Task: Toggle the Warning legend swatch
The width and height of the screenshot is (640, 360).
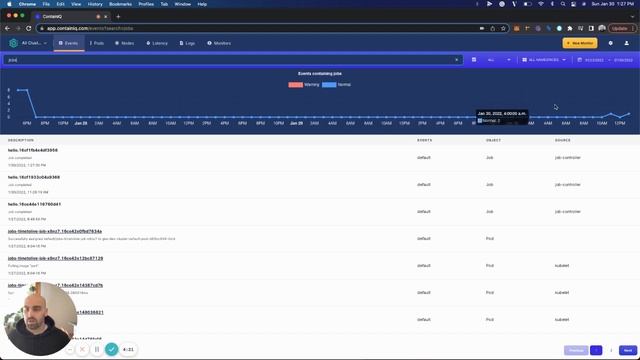Action: 296,84
